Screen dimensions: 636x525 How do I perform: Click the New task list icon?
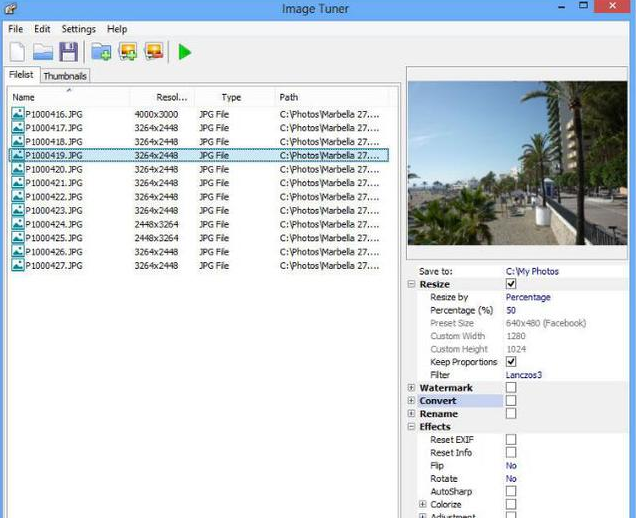coord(17,52)
